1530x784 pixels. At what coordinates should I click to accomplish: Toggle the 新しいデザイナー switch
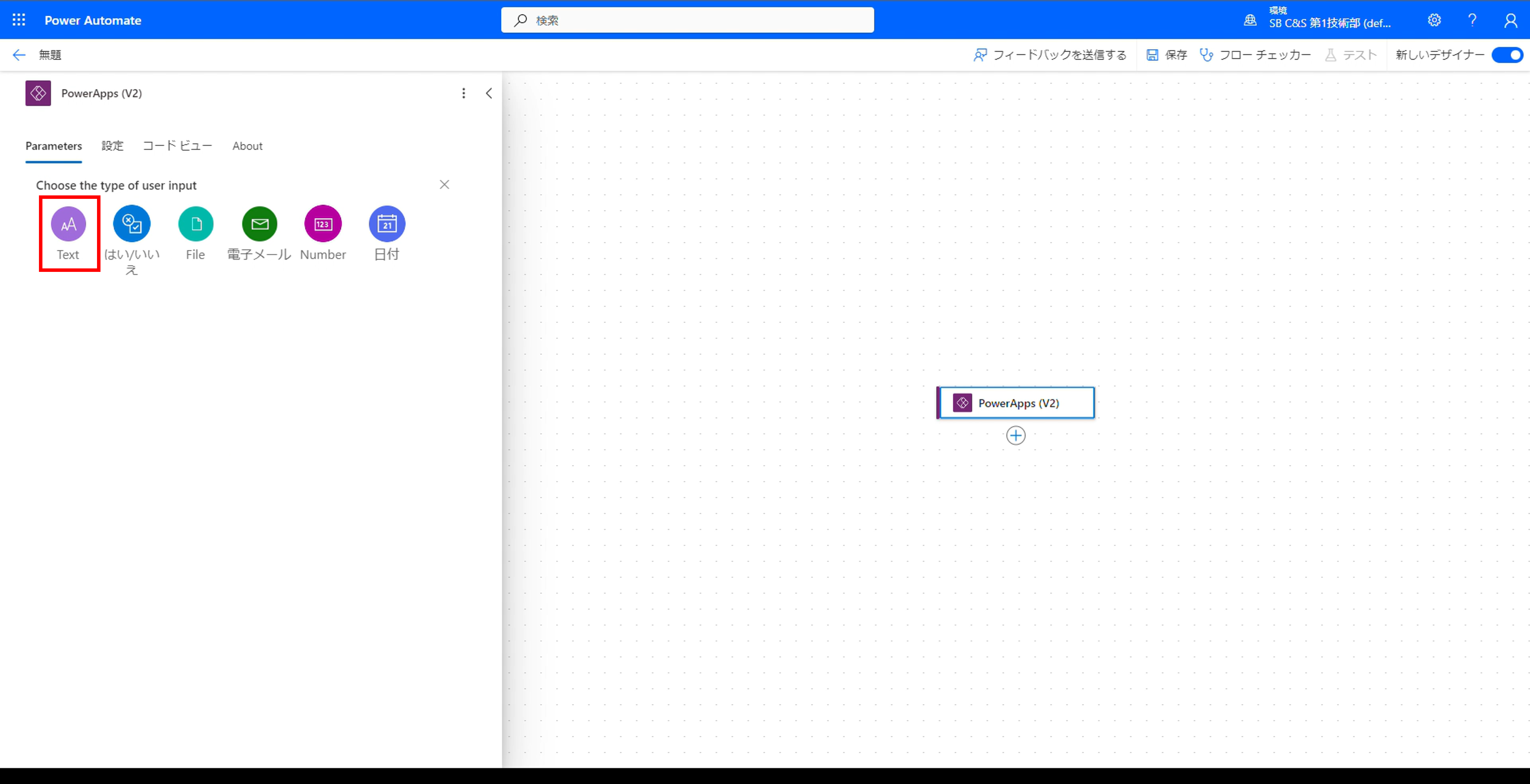1507,55
